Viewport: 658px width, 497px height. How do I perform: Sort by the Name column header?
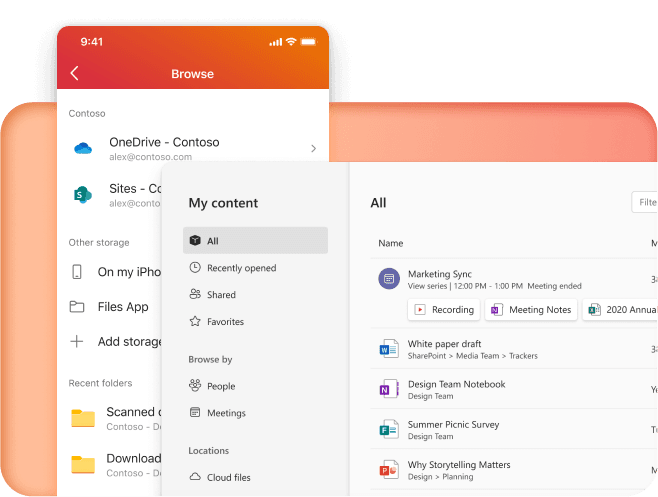pos(391,243)
